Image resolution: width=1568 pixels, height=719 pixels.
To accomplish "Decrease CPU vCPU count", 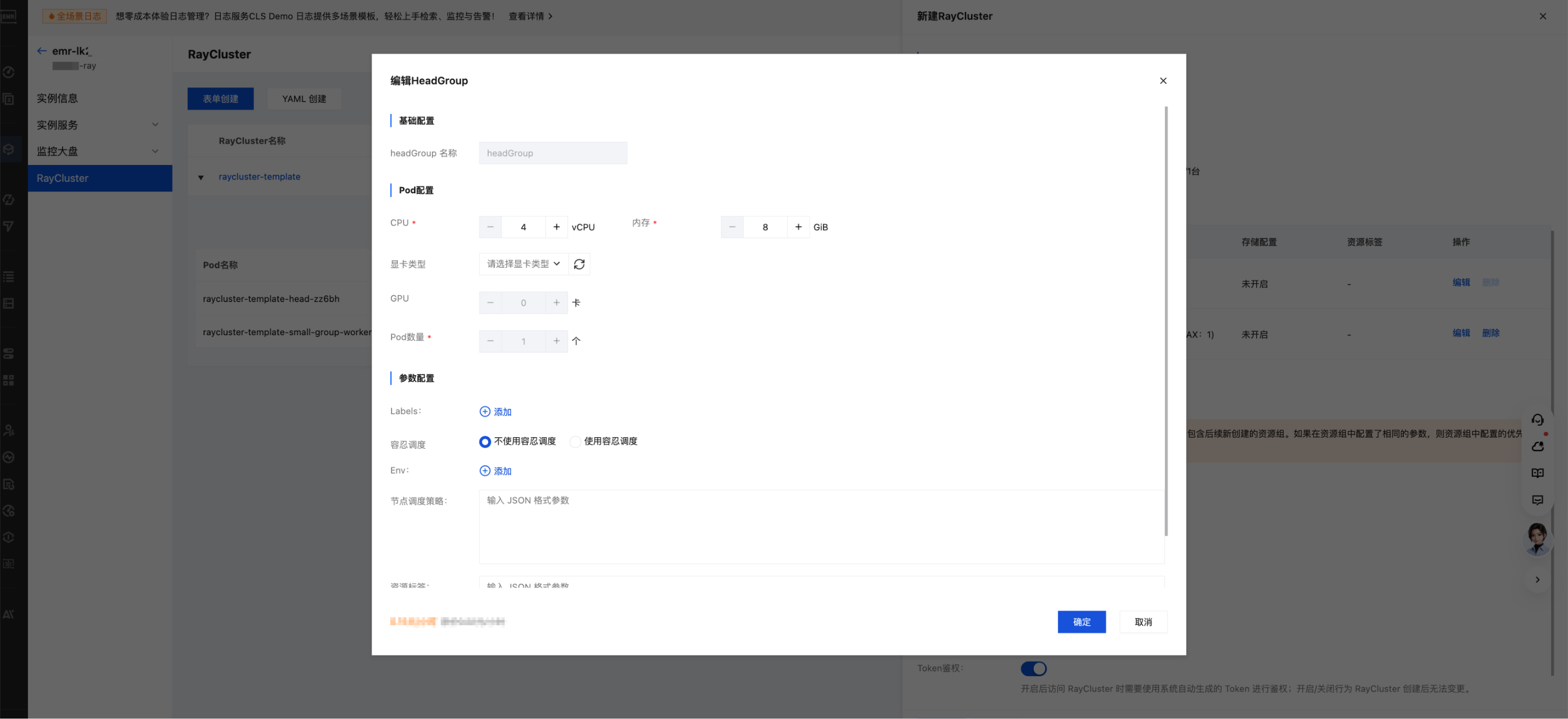I will [490, 227].
